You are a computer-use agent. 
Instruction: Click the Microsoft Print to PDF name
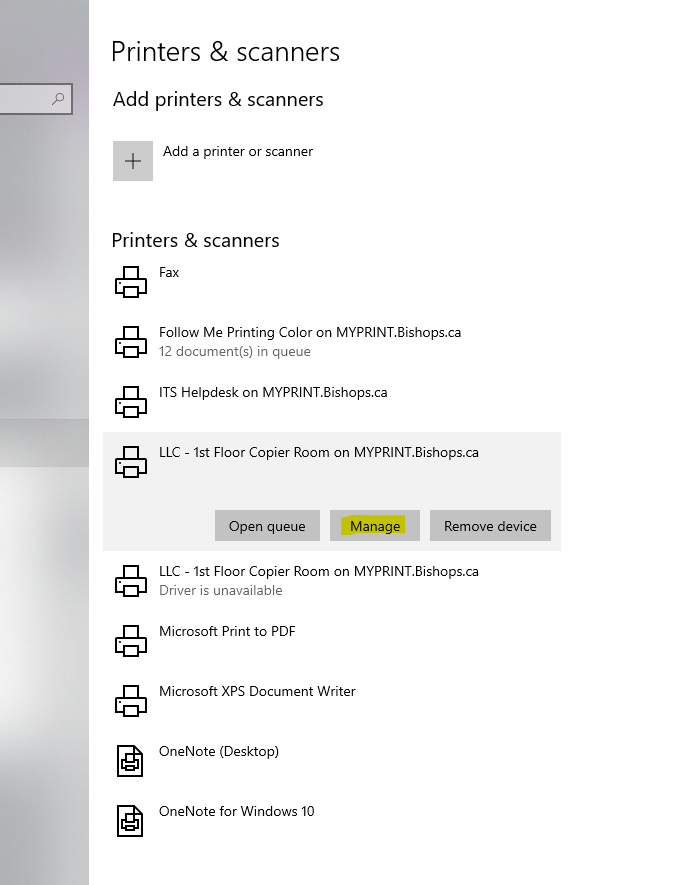[227, 631]
